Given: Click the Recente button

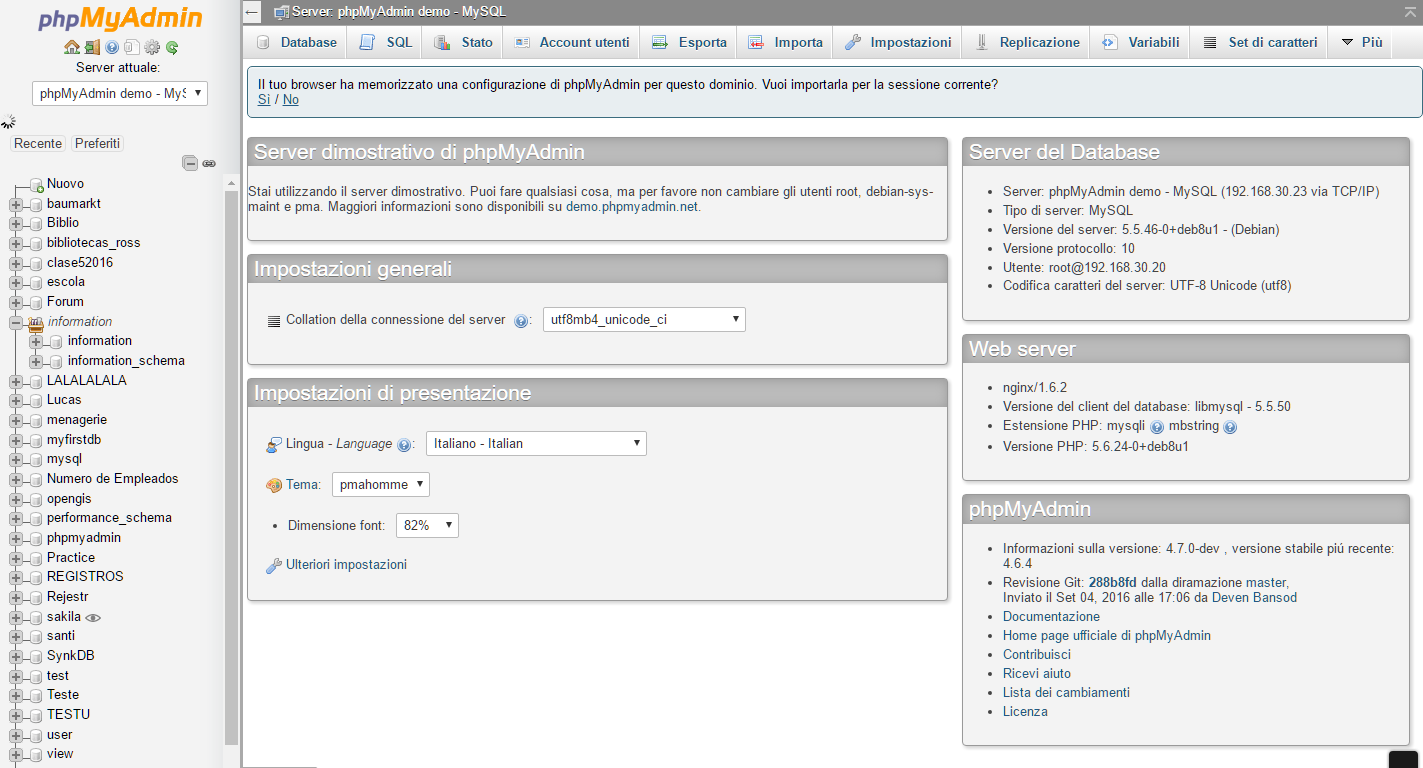Looking at the screenshot, I should (x=38, y=144).
